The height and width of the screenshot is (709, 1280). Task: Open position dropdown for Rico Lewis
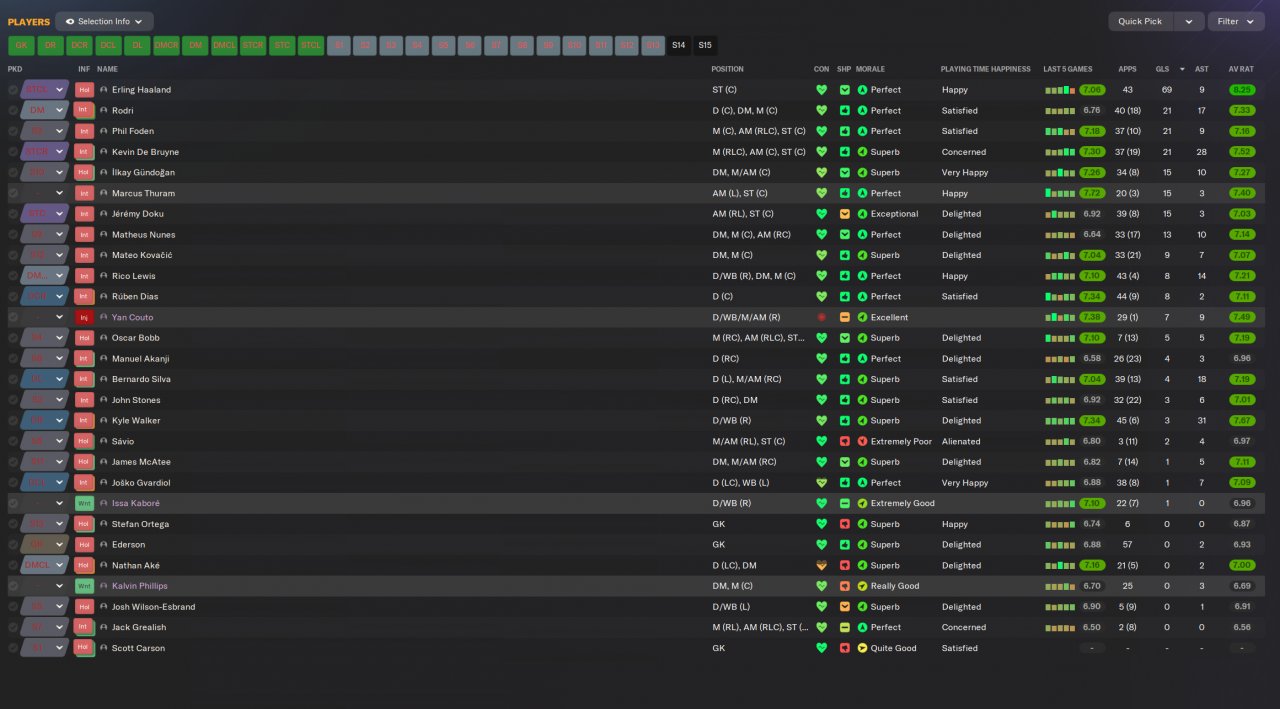tap(59, 276)
